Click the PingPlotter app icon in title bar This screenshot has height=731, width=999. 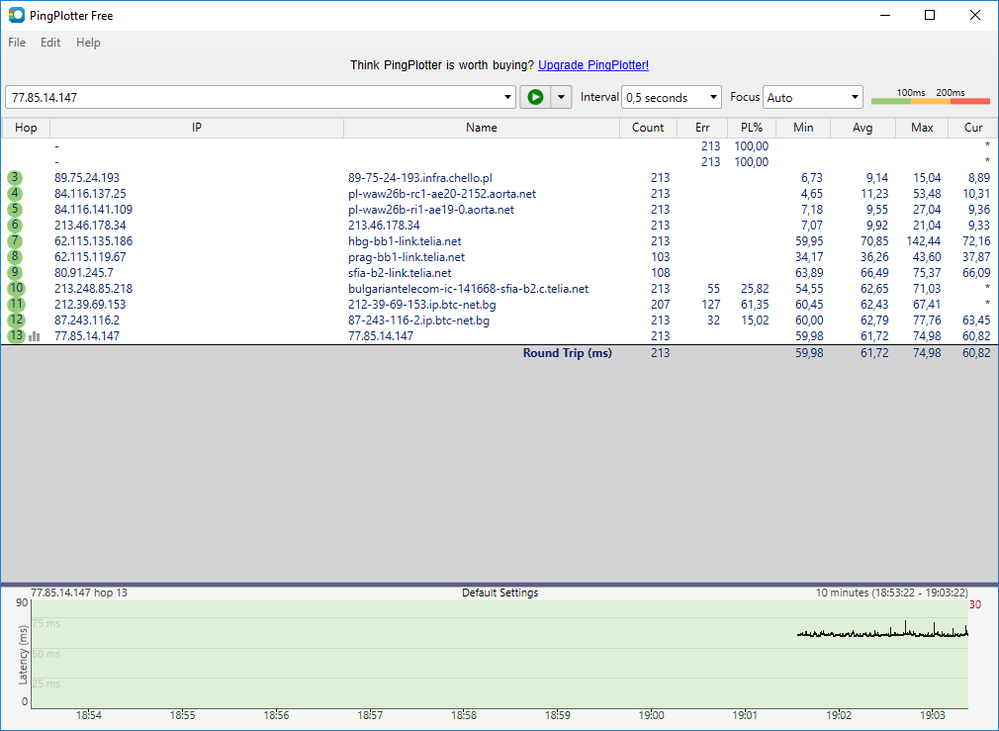click(16, 15)
